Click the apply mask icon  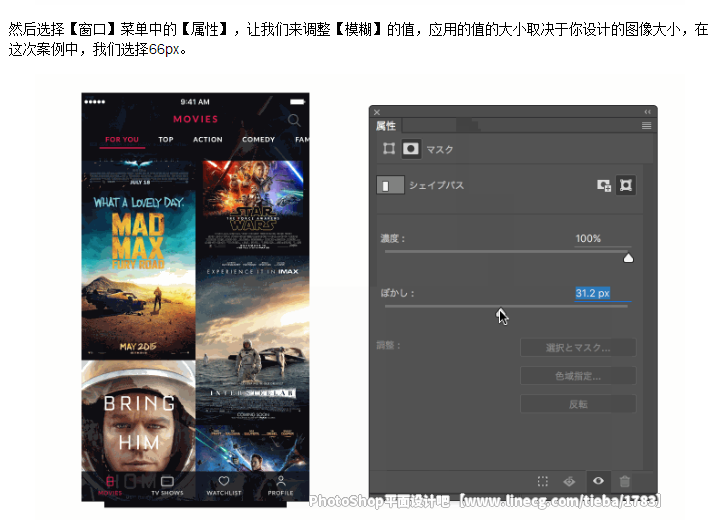pos(569,481)
